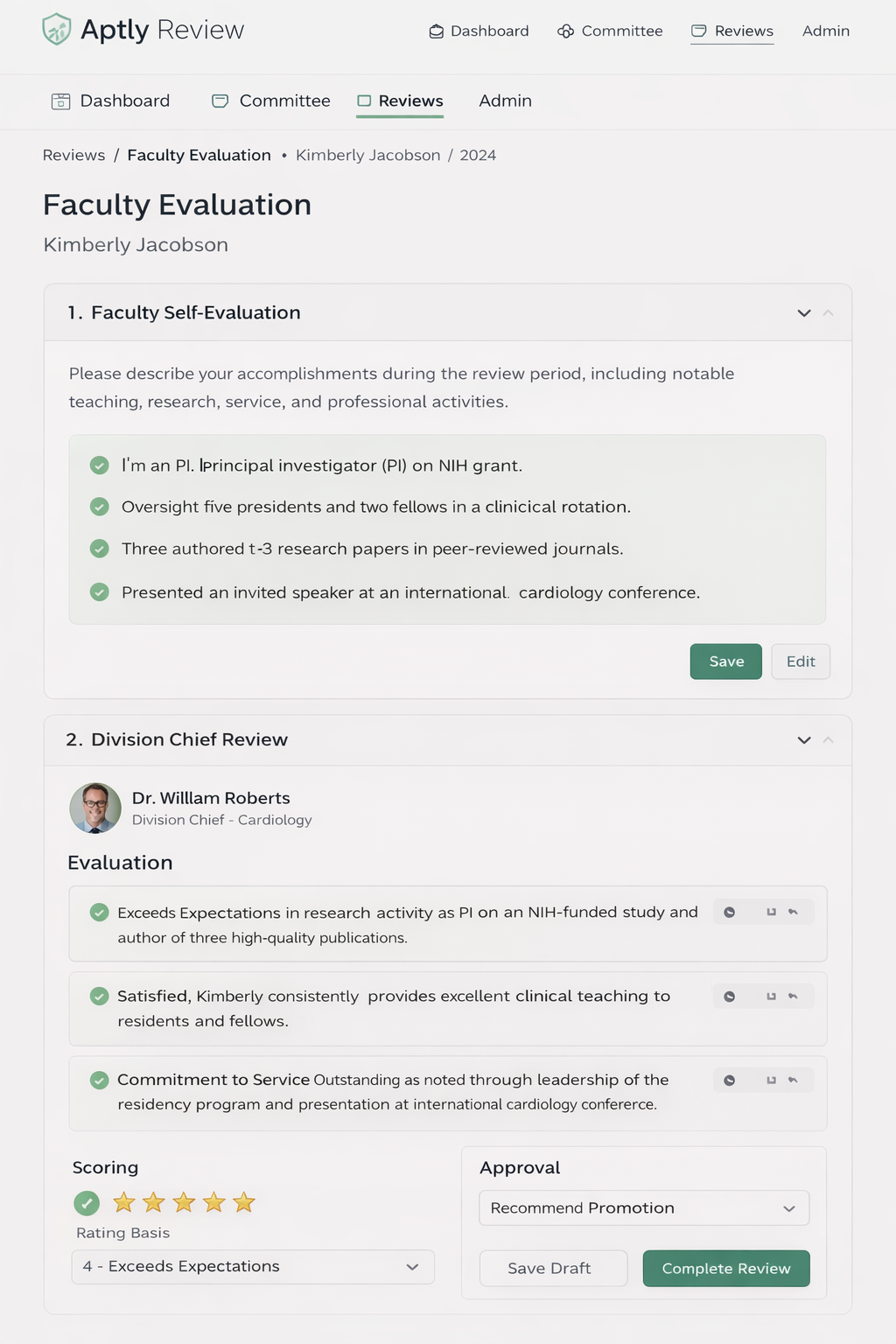Click the Complete Review button
The height and width of the screenshot is (1344, 896).
click(726, 1269)
